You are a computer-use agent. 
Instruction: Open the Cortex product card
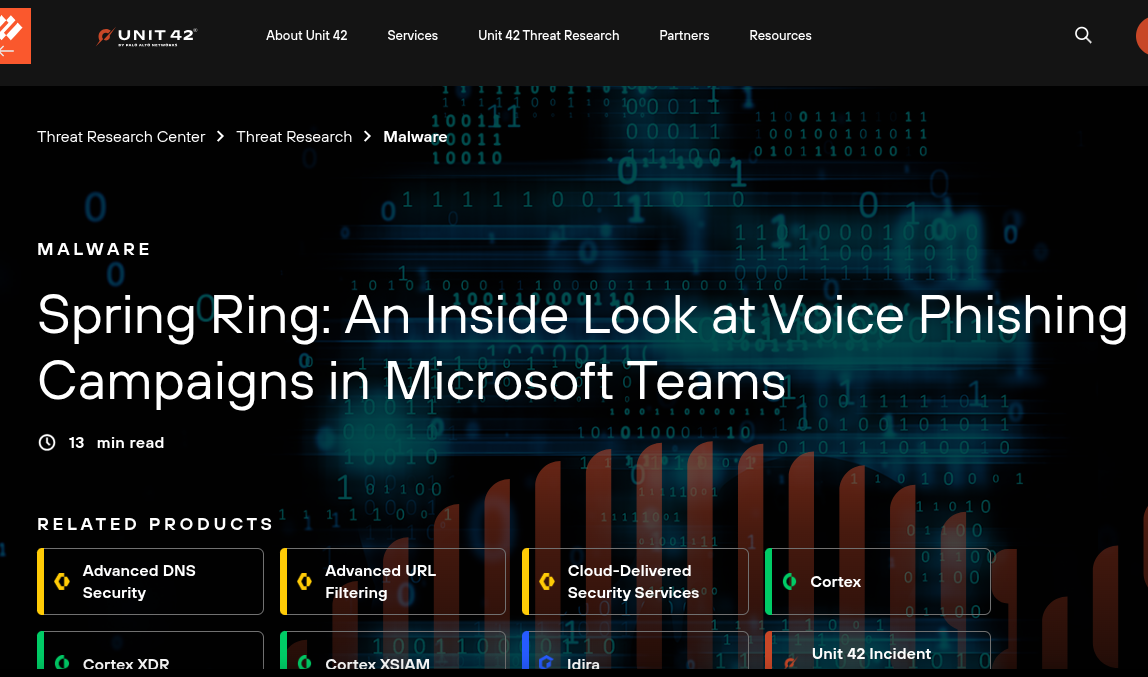(877, 581)
